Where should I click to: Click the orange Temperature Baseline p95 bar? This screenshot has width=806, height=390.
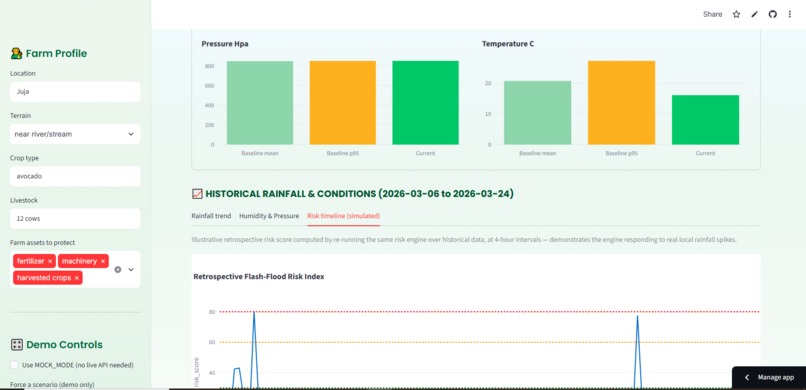621,103
